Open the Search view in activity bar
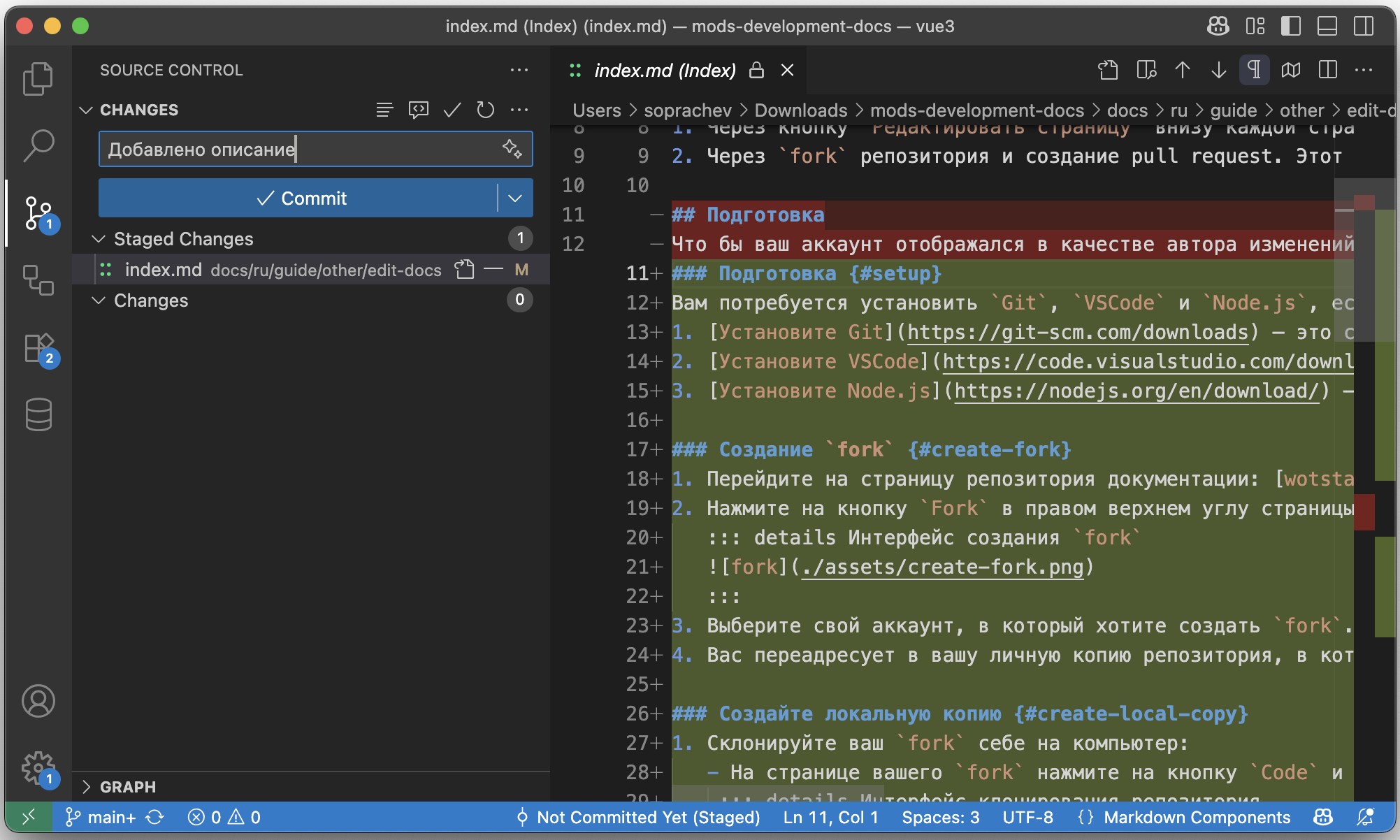Image resolution: width=1400 pixels, height=840 pixels. (x=38, y=145)
